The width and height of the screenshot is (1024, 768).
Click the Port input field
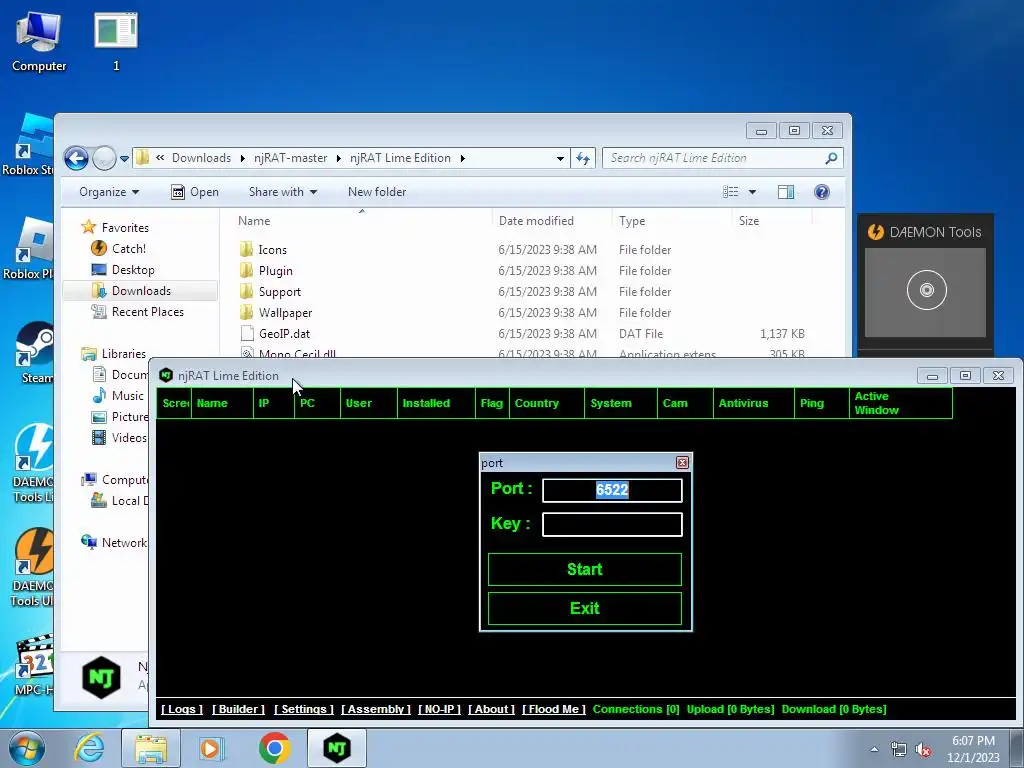click(x=612, y=490)
